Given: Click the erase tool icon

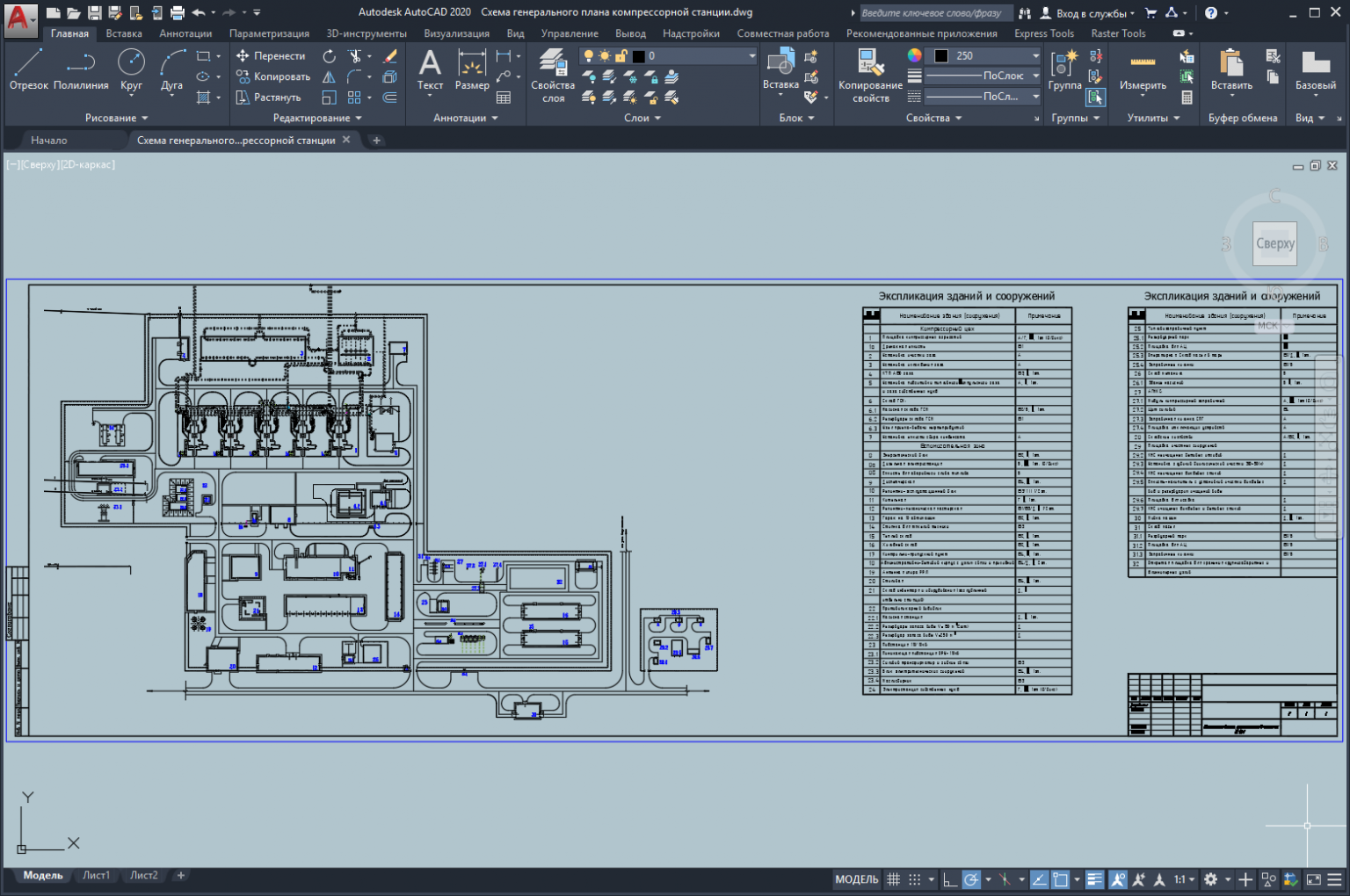Looking at the screenshot, I should click(390, 55).
